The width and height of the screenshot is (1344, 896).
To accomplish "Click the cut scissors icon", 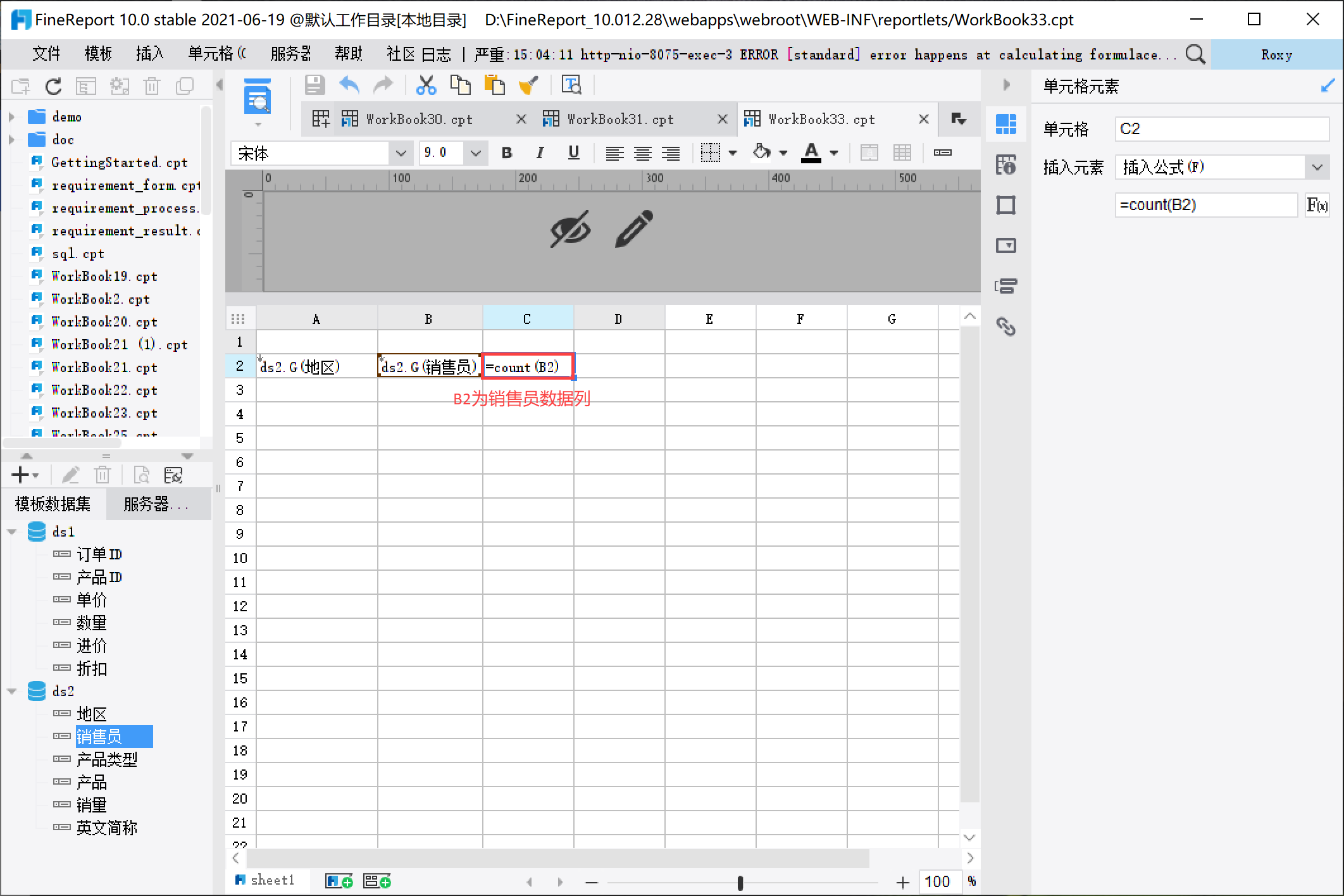I will click(426, 85).
